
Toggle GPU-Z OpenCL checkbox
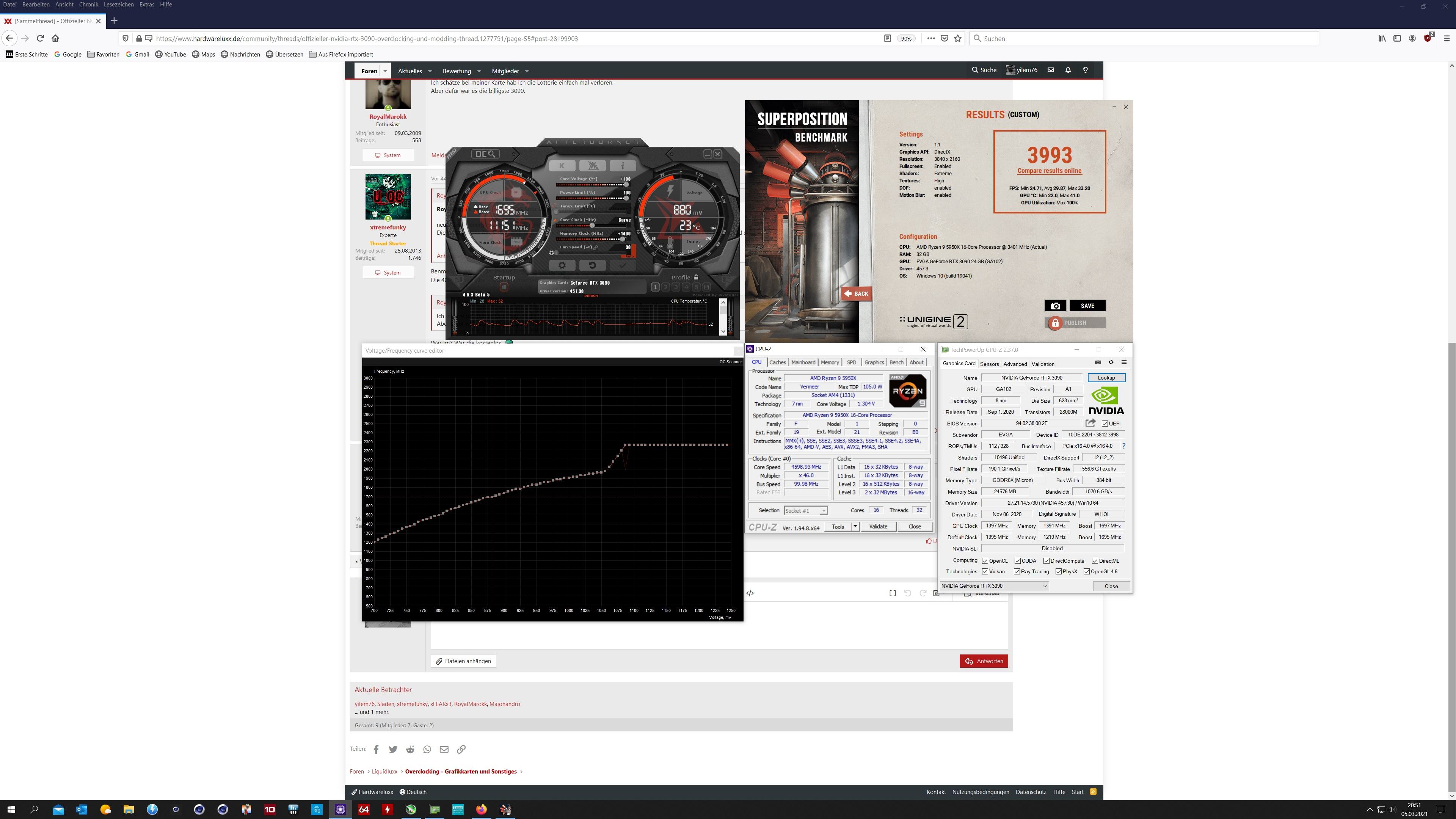pyautogui.click(x=985, y=561)
